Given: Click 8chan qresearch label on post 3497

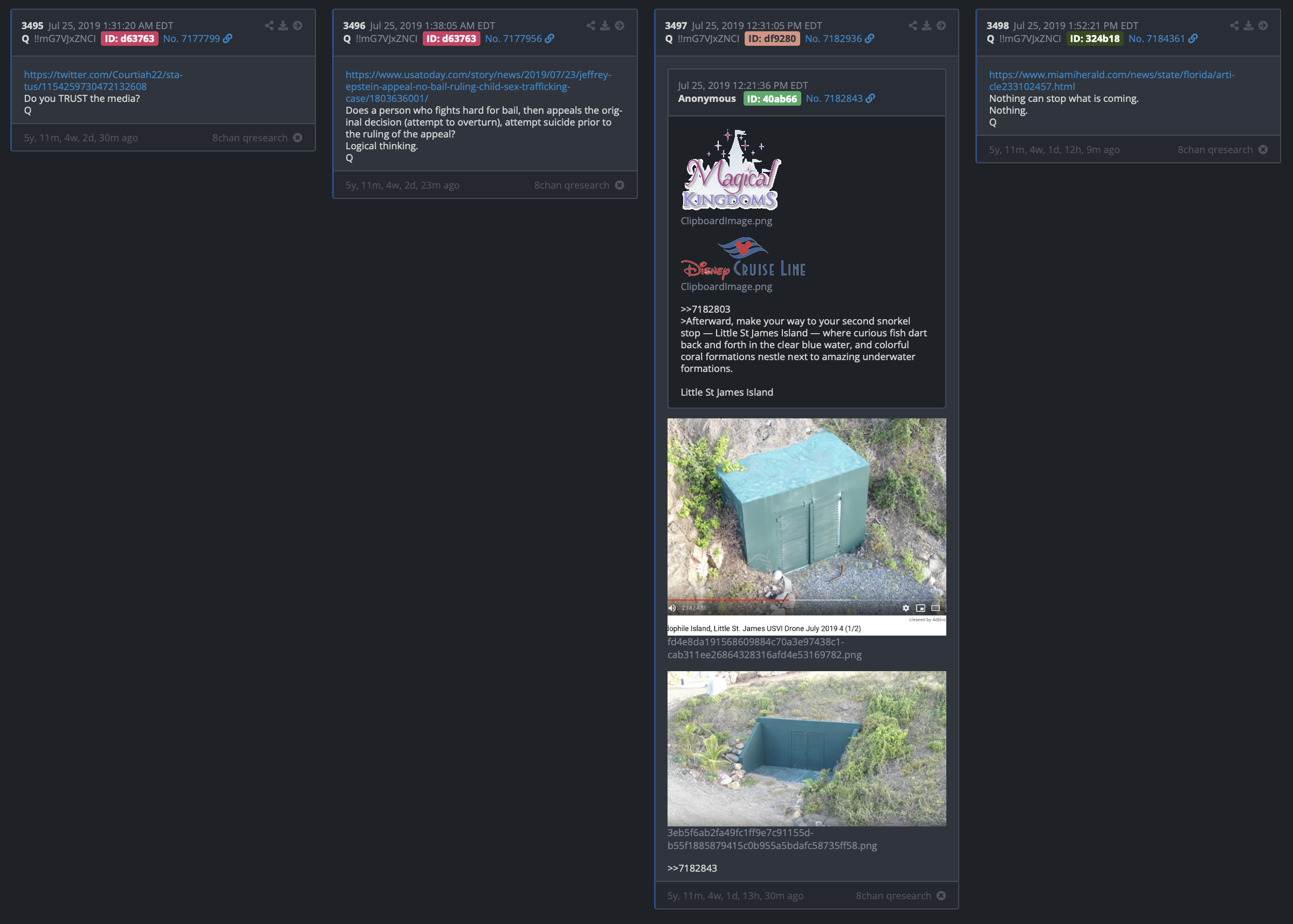Looking at the screenshot, I should coord(893,895).
